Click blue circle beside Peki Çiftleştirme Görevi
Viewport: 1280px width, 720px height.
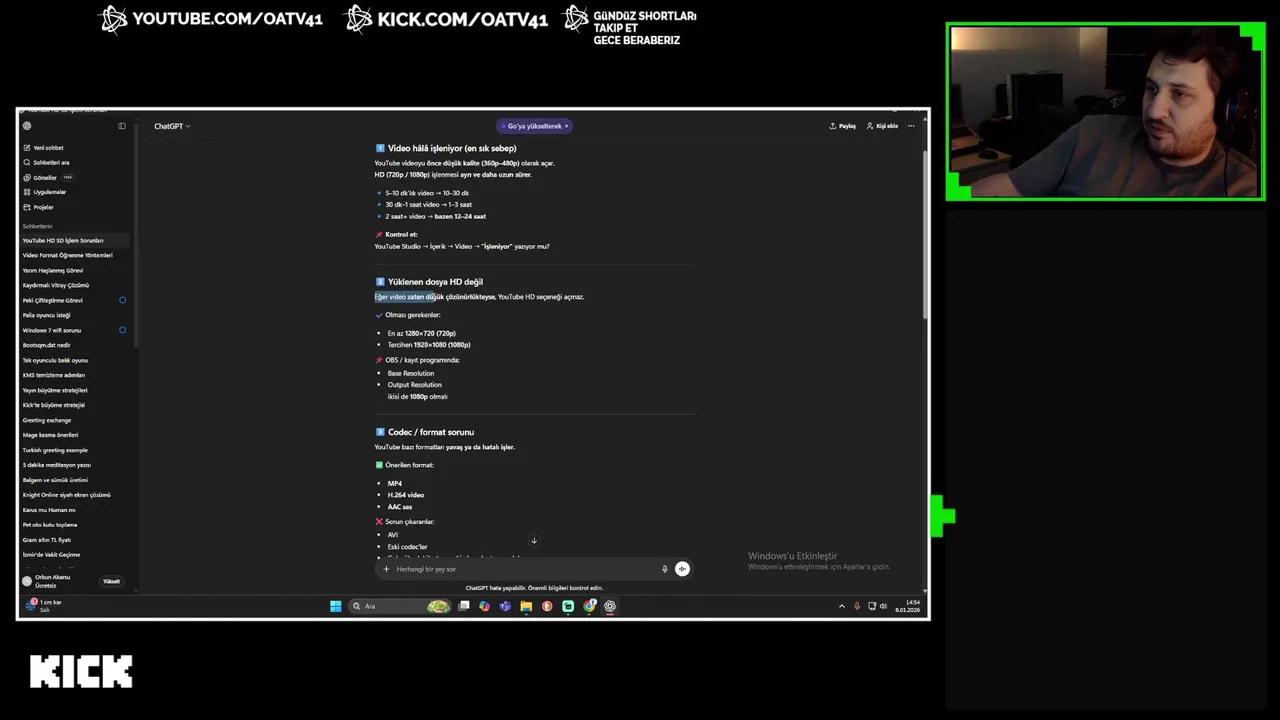coord(123,300)
